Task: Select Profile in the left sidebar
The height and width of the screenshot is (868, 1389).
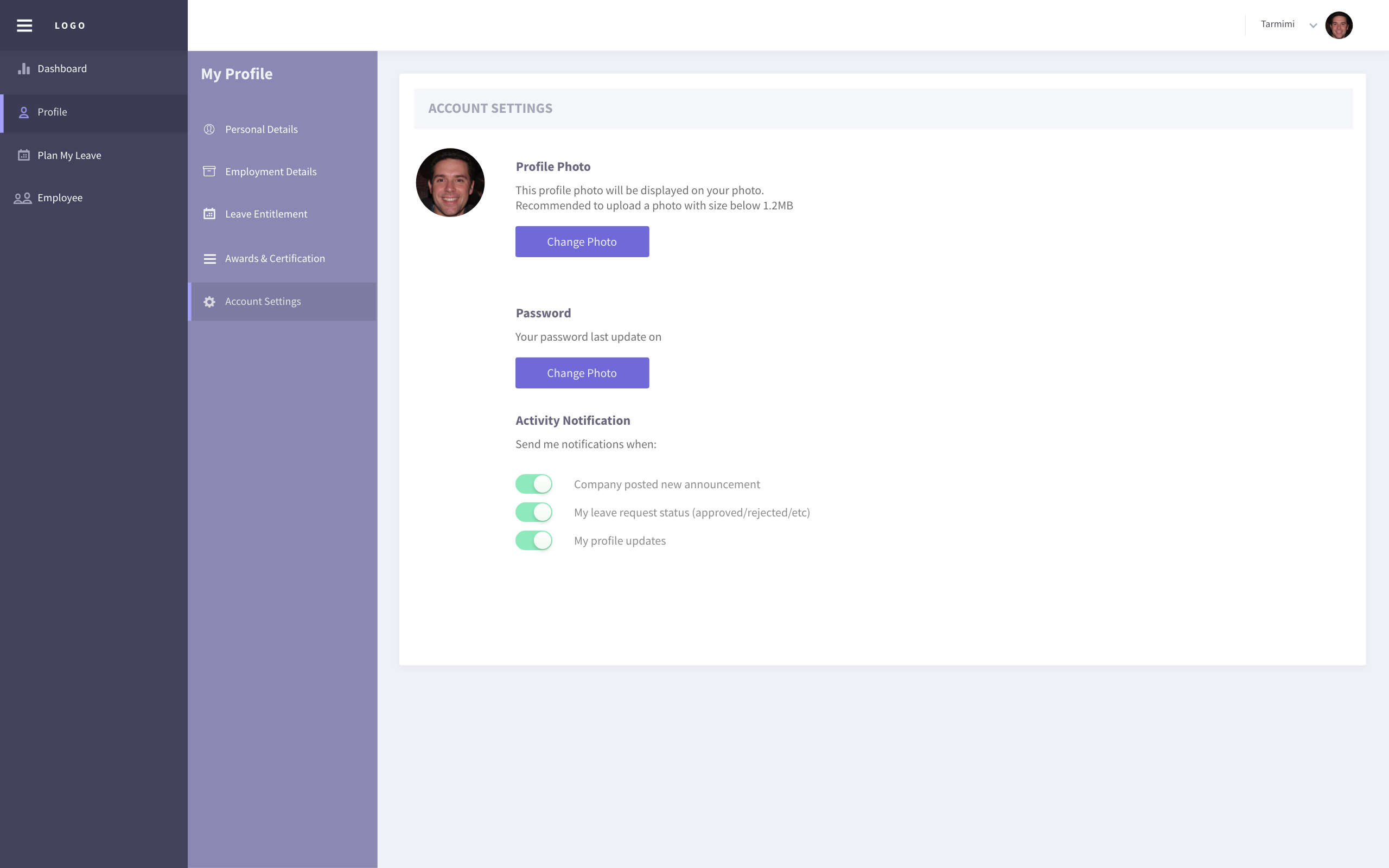Action: click(93, 113)
